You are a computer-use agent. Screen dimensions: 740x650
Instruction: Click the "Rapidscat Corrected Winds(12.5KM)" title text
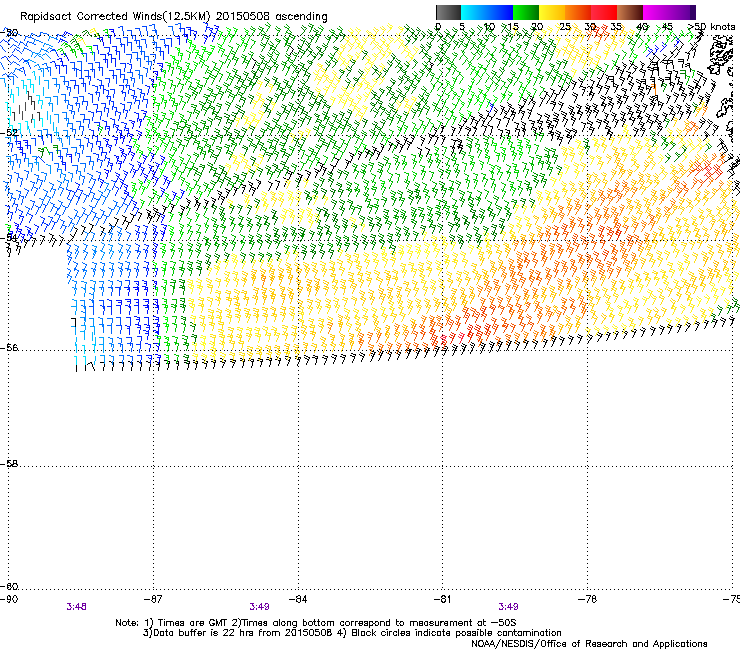[x=115, y=17]
